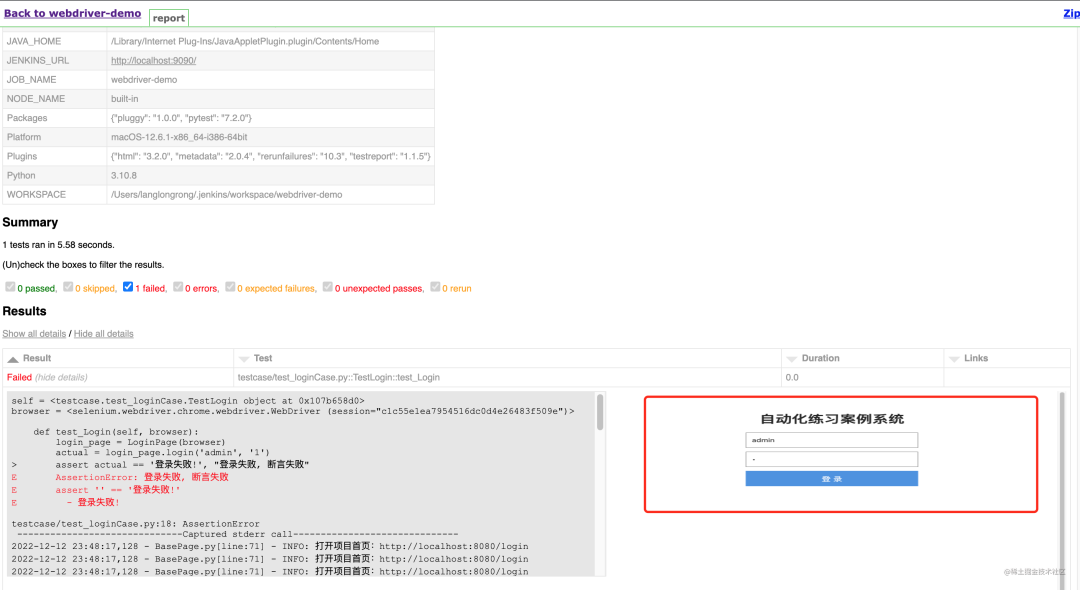
Task: Check the "0 skipped" filter checkbox
Action: [68, 287]
